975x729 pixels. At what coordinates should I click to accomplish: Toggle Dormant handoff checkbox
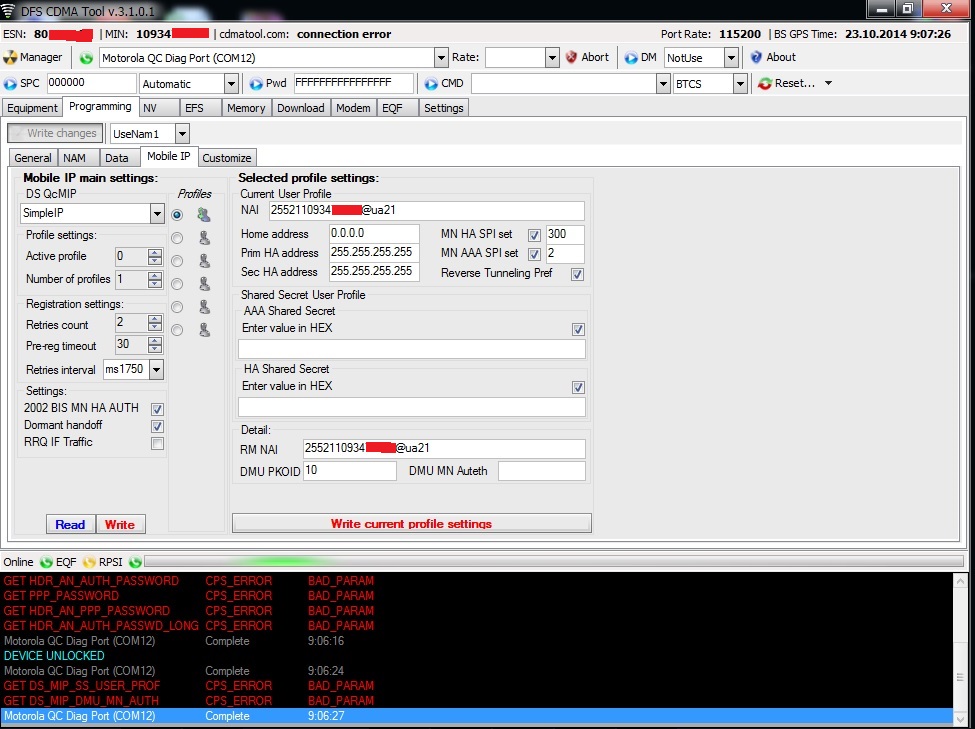tap(157, 426)
